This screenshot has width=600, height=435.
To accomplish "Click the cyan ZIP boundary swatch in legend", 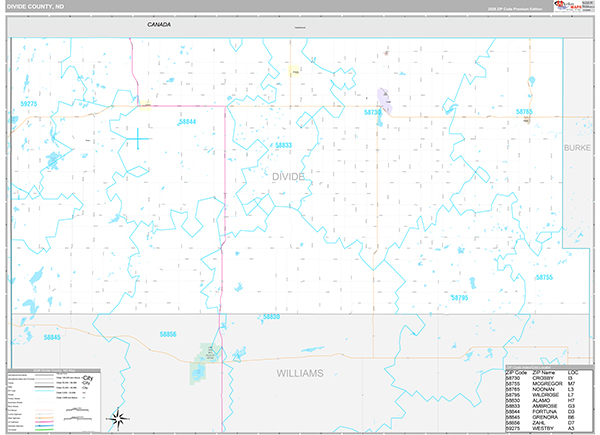I will tap(44, 391).
